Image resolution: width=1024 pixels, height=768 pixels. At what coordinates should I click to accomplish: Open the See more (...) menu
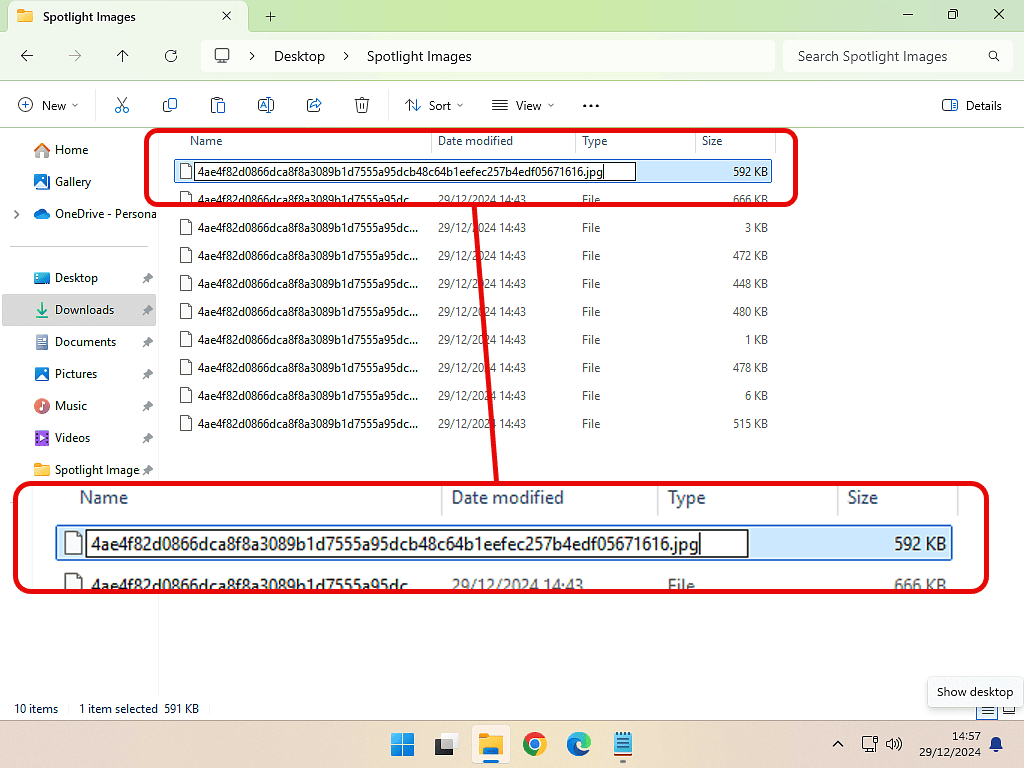click(x=590, y=105)
